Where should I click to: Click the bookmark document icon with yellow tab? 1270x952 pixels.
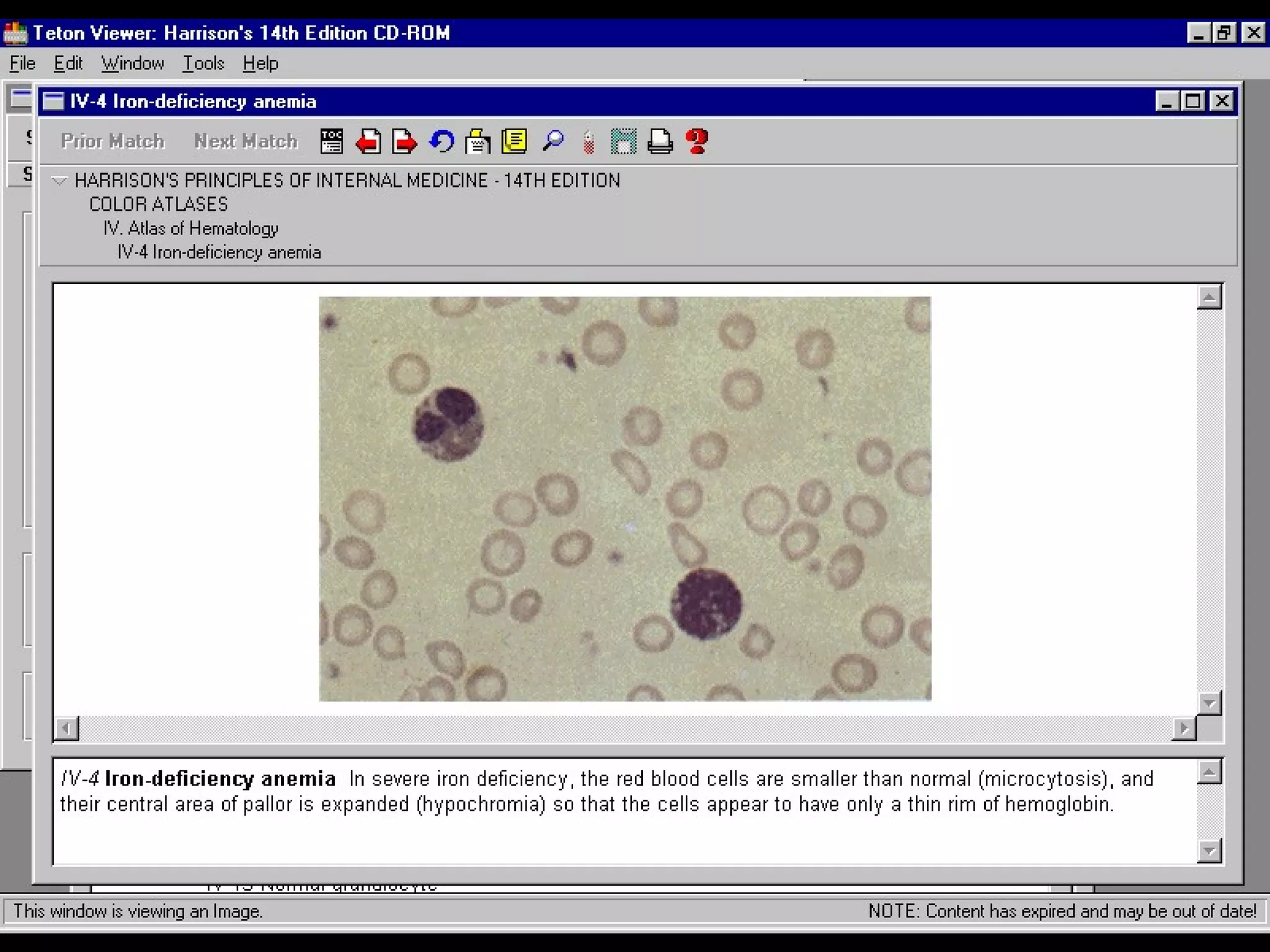477,141
